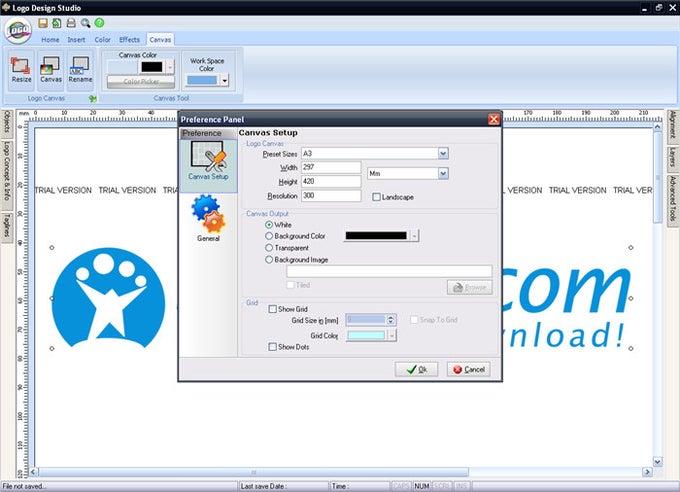The height and width of the screenshot is (492, 680).
Task: Click the magnifier preview icon
Action: pyautogui.click(x=85, y=23)
